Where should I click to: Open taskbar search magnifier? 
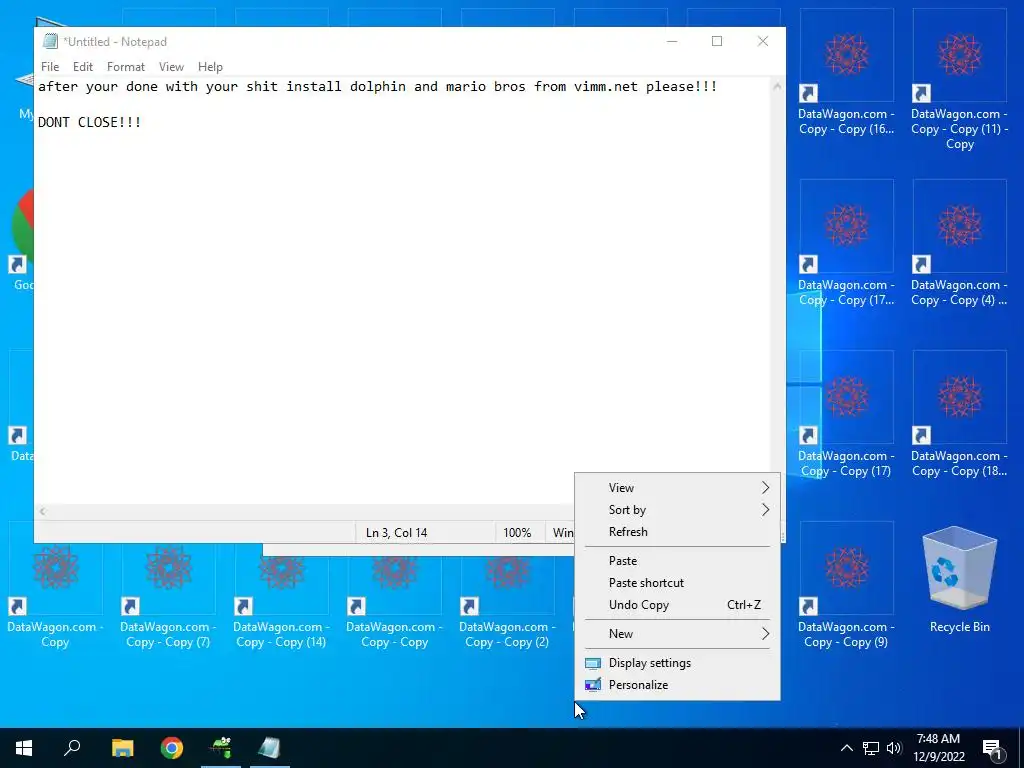pos(72,748)
